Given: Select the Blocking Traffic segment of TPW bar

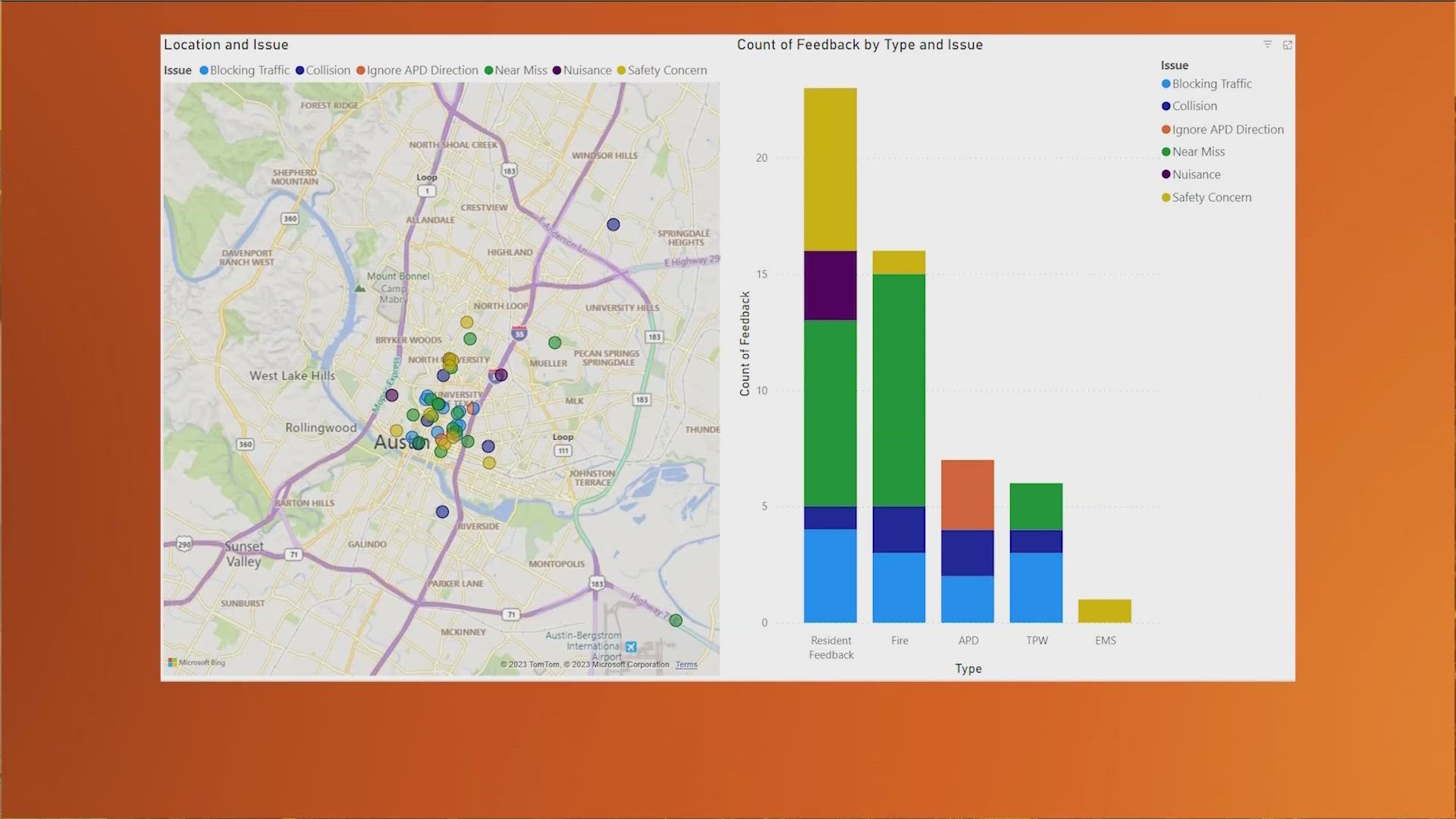Looking at the screenshot, I should pyautogui.click(x=1036, y=588).
